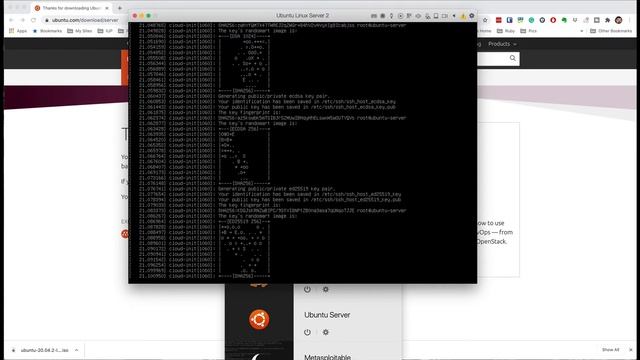This screenshot has width=640, height=360.
Task: Open options chevron for downloaded iso file
Action: [x=76, y=350]
